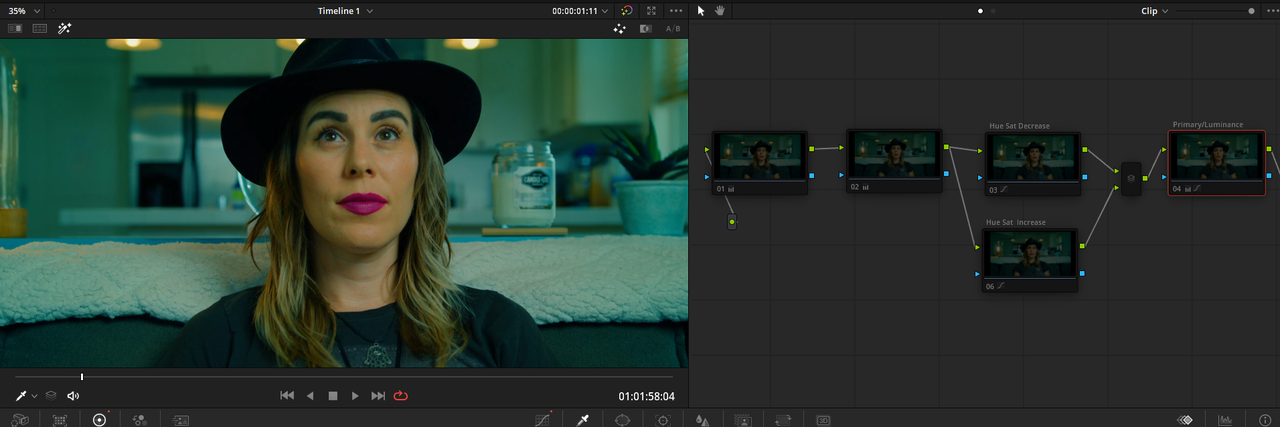The width and height of the screenshot is (1280, 427).
Task: Open the Color Match palette
Action: pos(60,420)
